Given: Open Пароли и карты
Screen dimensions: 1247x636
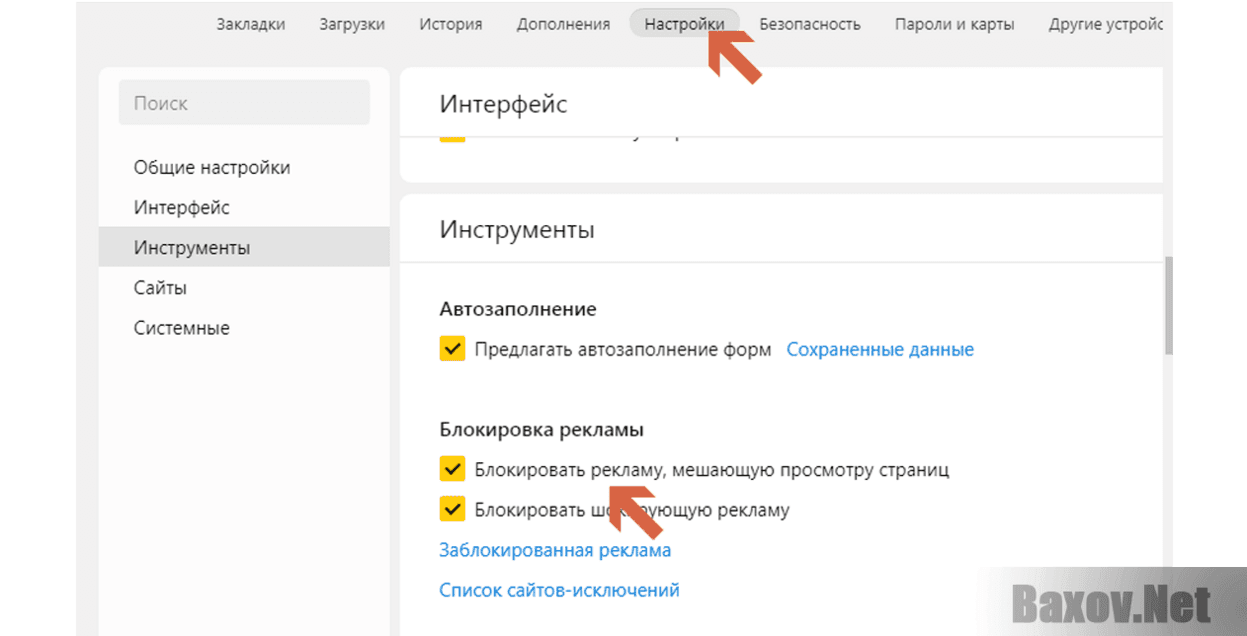Looking at the screenshot, I should pyautogui.click(x=955, y=24).
